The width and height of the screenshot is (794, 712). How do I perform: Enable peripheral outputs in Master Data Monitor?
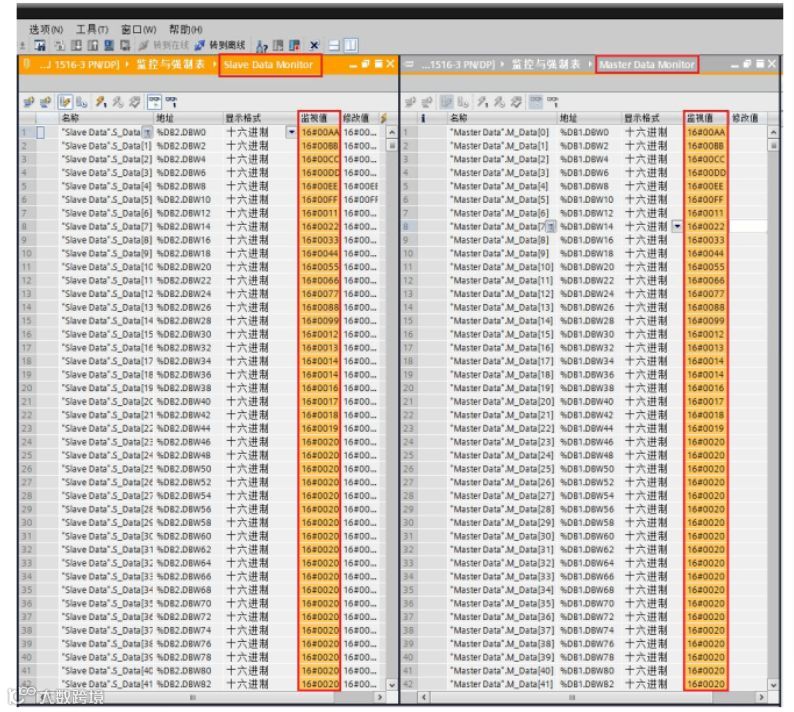click(516, 102)
